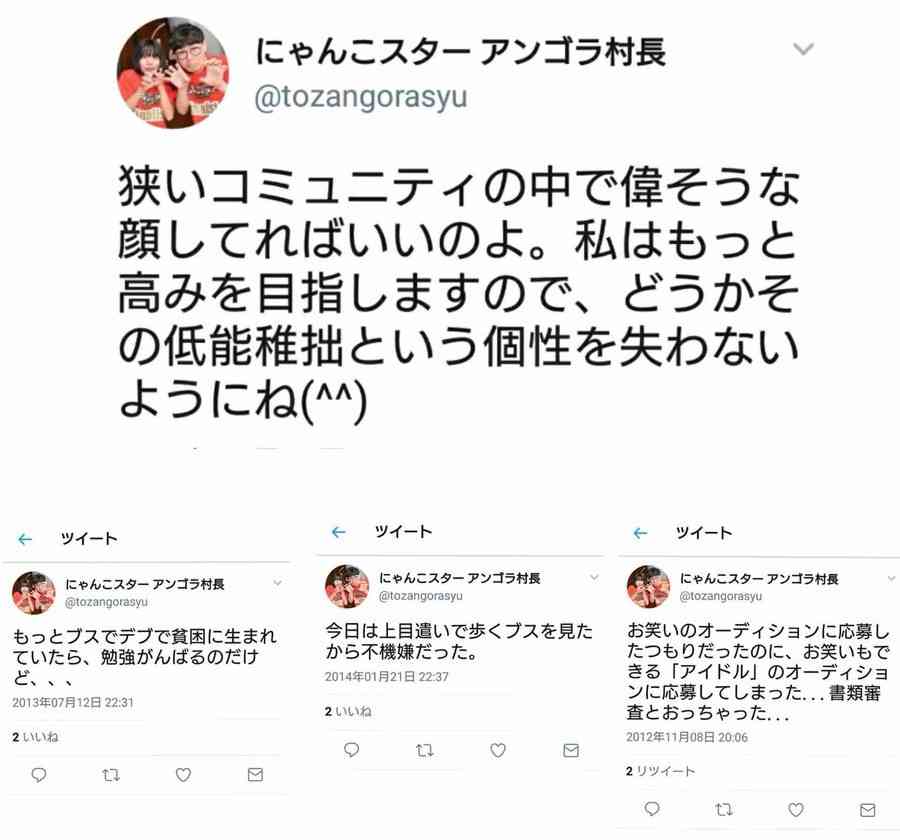Expand options chevron on the 2013 tweet
The width and height of the screenshot is (900, 840).
[277, 583]
